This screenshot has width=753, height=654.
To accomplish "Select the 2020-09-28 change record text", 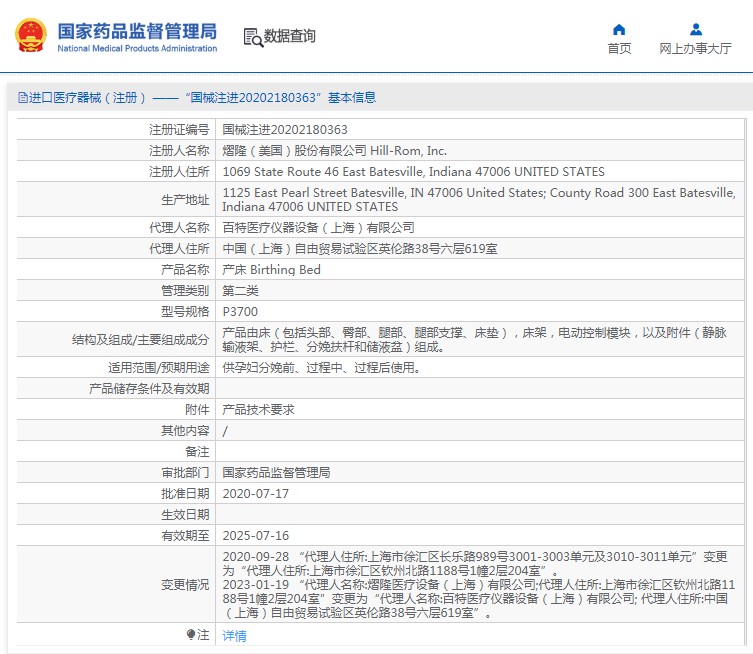I will 475,564.
